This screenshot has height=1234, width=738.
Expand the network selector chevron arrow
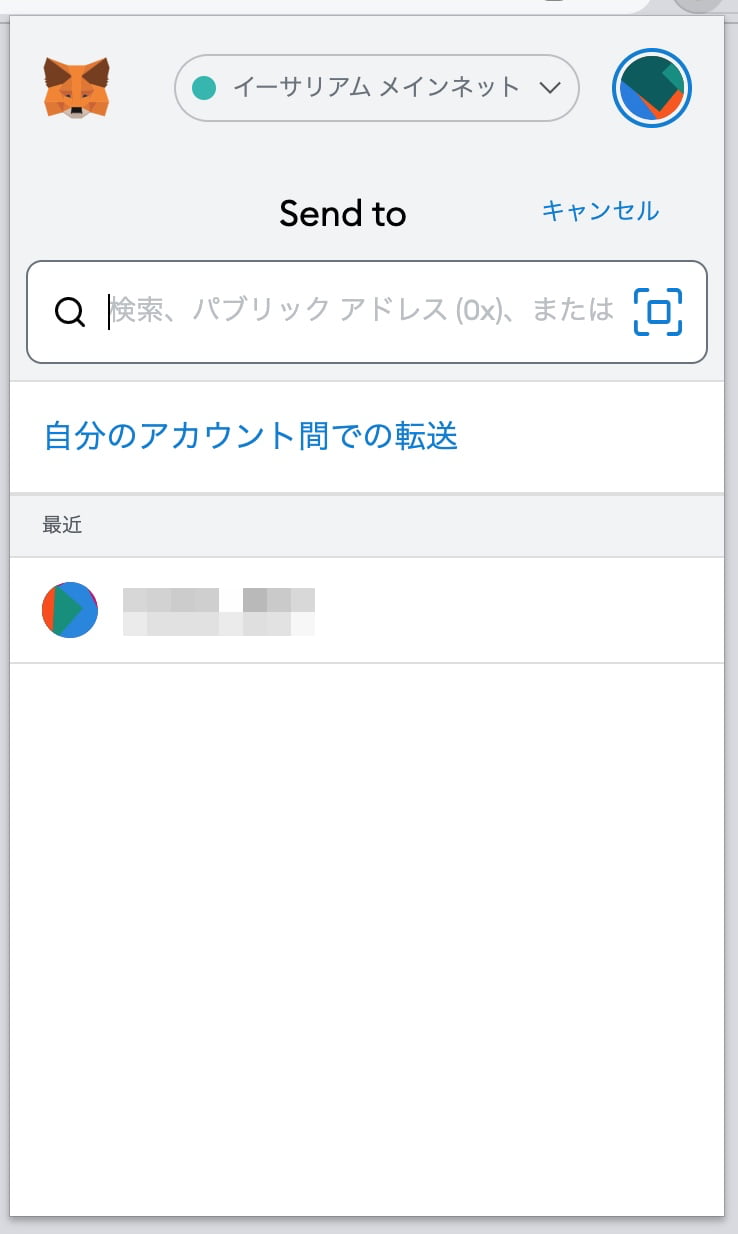coord(549,88)
